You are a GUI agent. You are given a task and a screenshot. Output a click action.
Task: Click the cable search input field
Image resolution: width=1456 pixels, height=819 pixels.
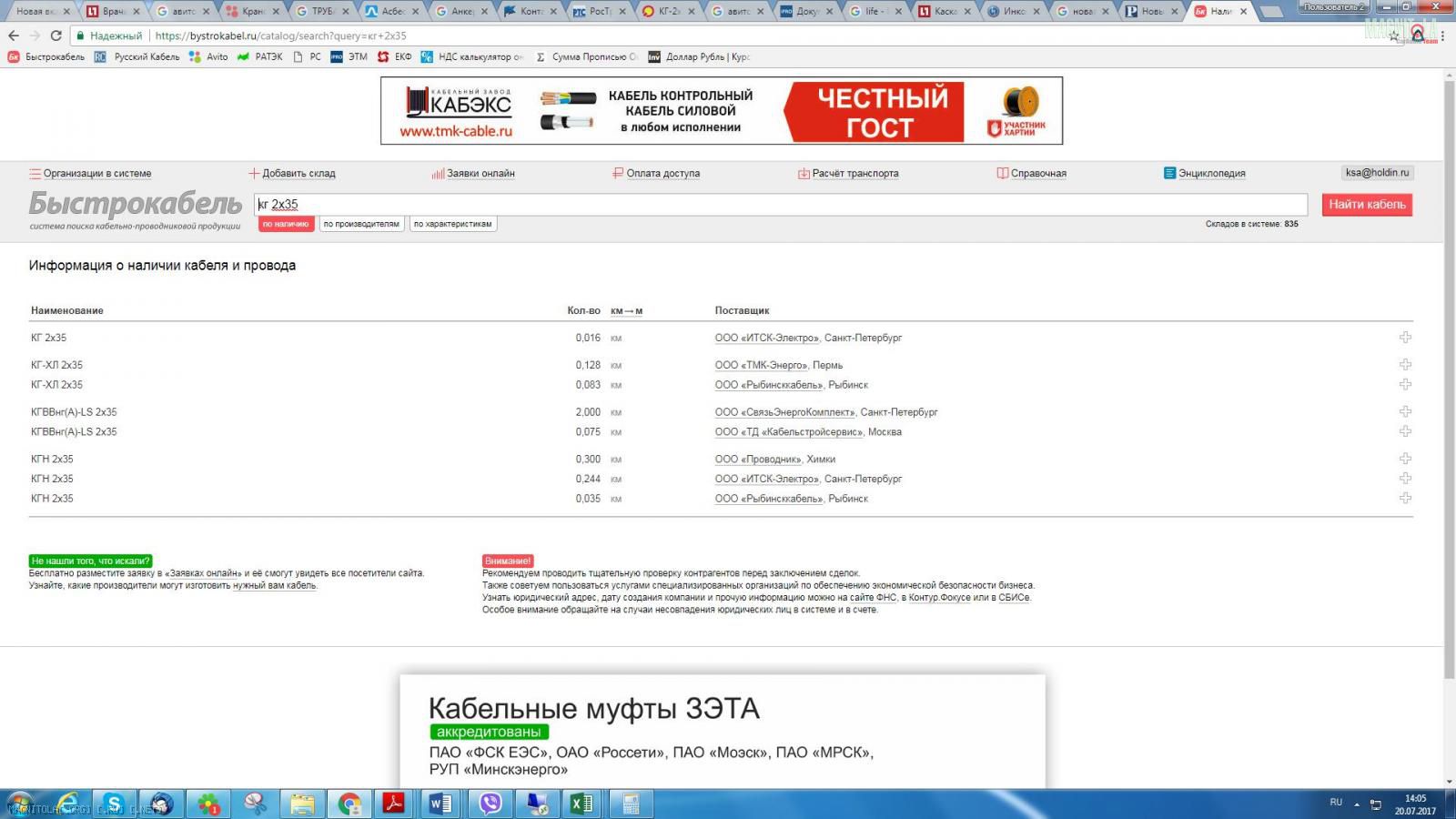coord(780,205)
